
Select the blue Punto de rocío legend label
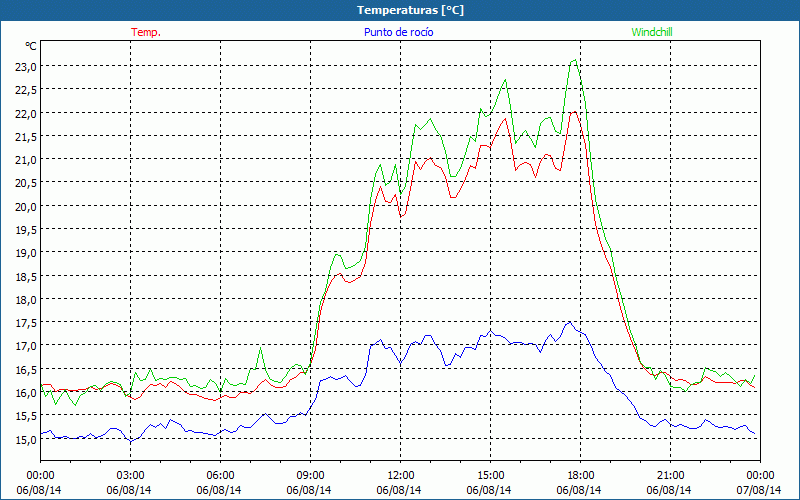tap(398, 32)
